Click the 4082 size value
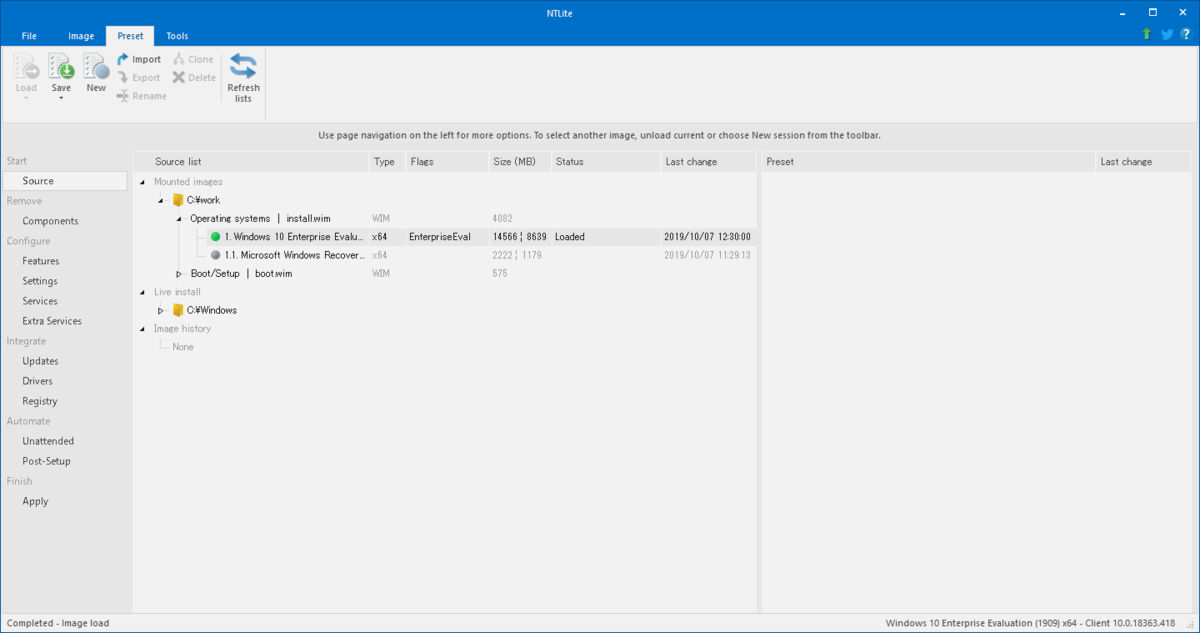The height and width of the screenshot is (633, 1200). coord(503,218)
